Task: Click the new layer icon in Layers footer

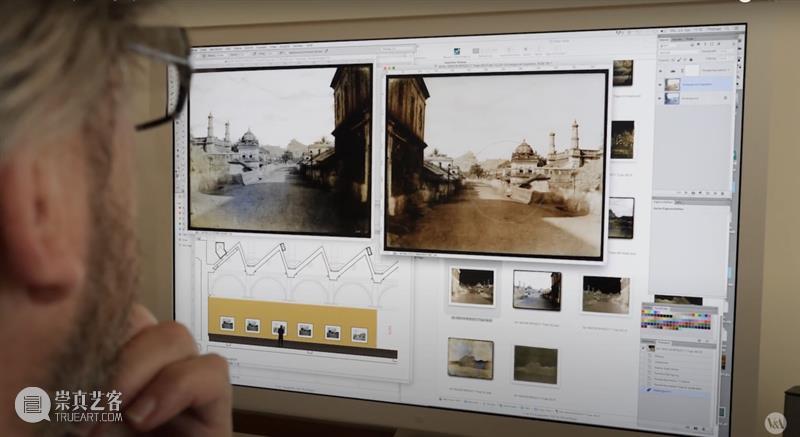Action: coord(715,193)
